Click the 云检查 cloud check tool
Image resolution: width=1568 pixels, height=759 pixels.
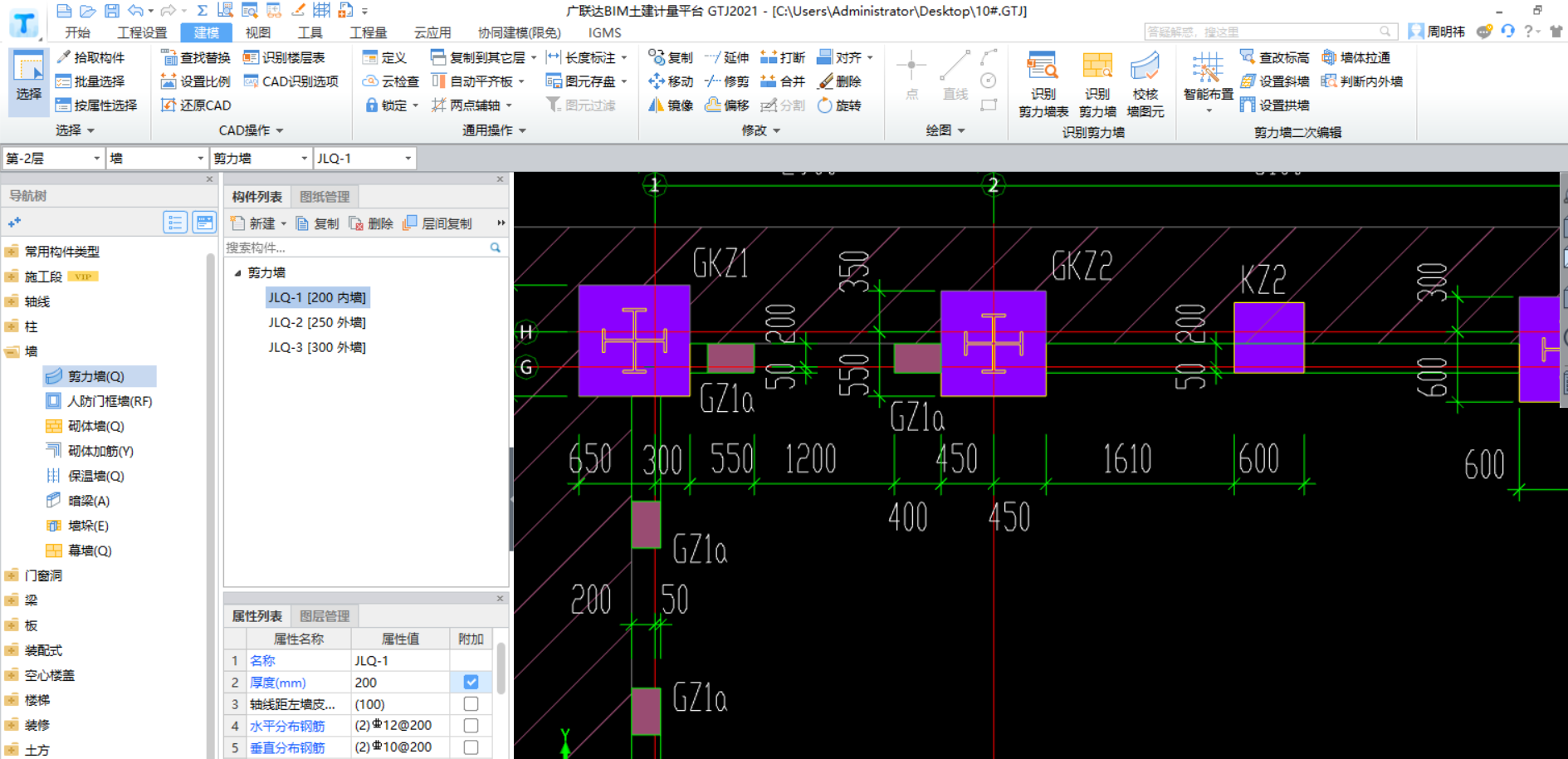click(391, 81)
